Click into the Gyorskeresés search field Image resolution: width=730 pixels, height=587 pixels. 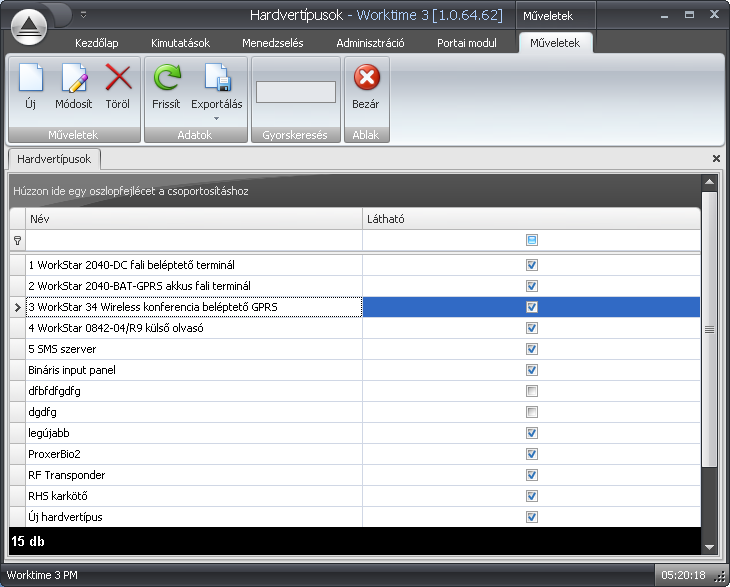pos(296,92)
